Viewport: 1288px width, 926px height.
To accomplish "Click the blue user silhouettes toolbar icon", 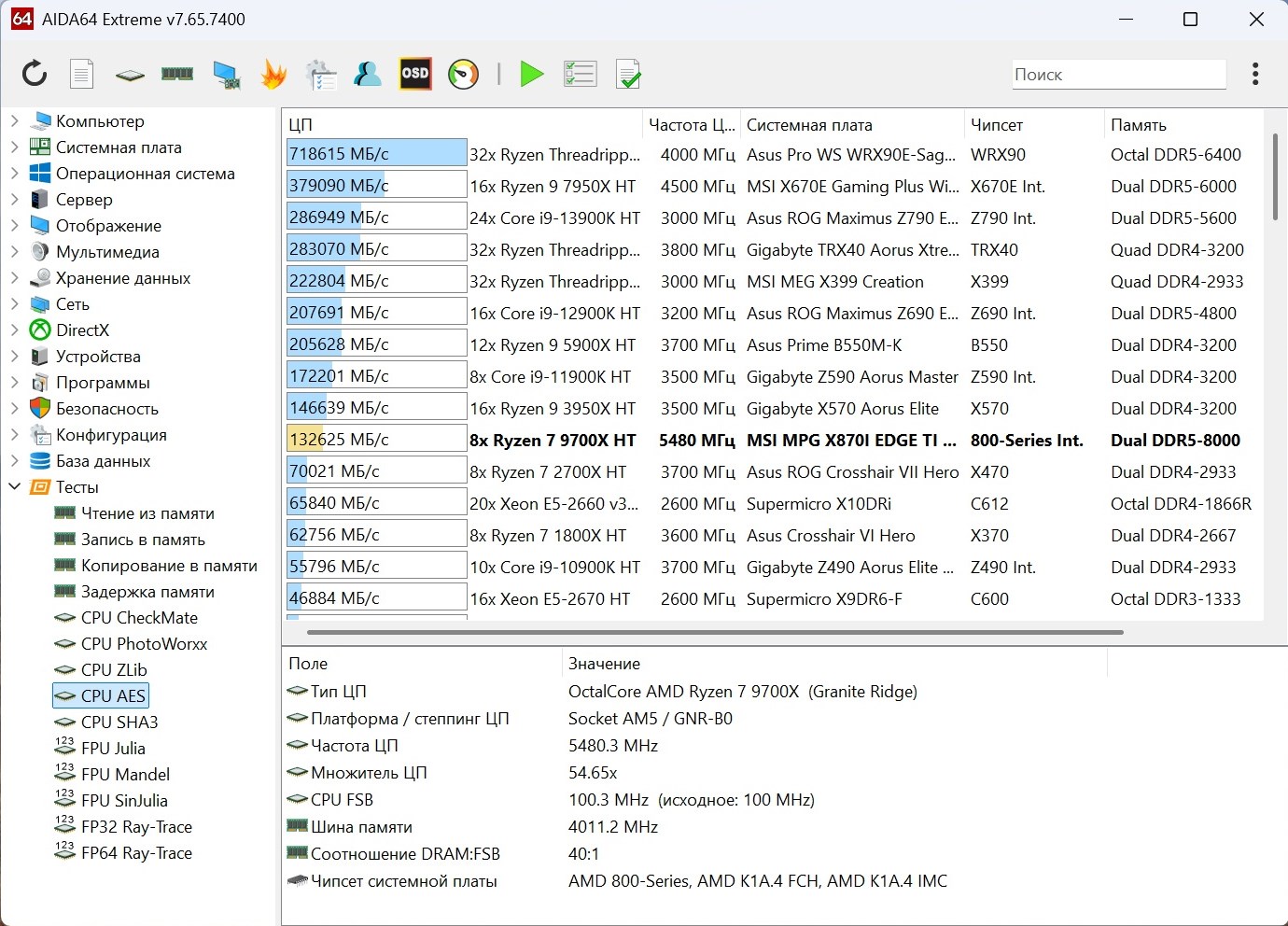I will (x=367, y=74).
